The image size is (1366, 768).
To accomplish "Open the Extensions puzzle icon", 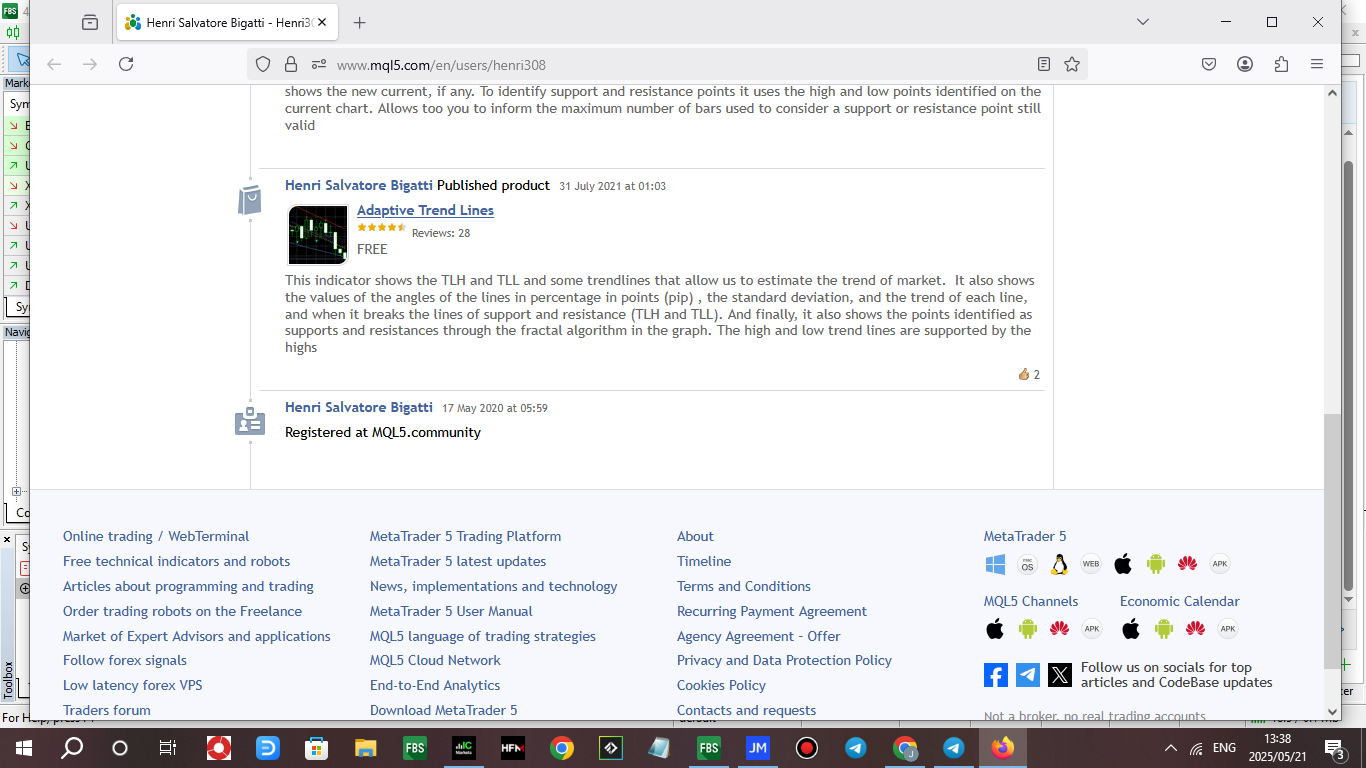I will pyautogui.click(x=1281, y=64).
